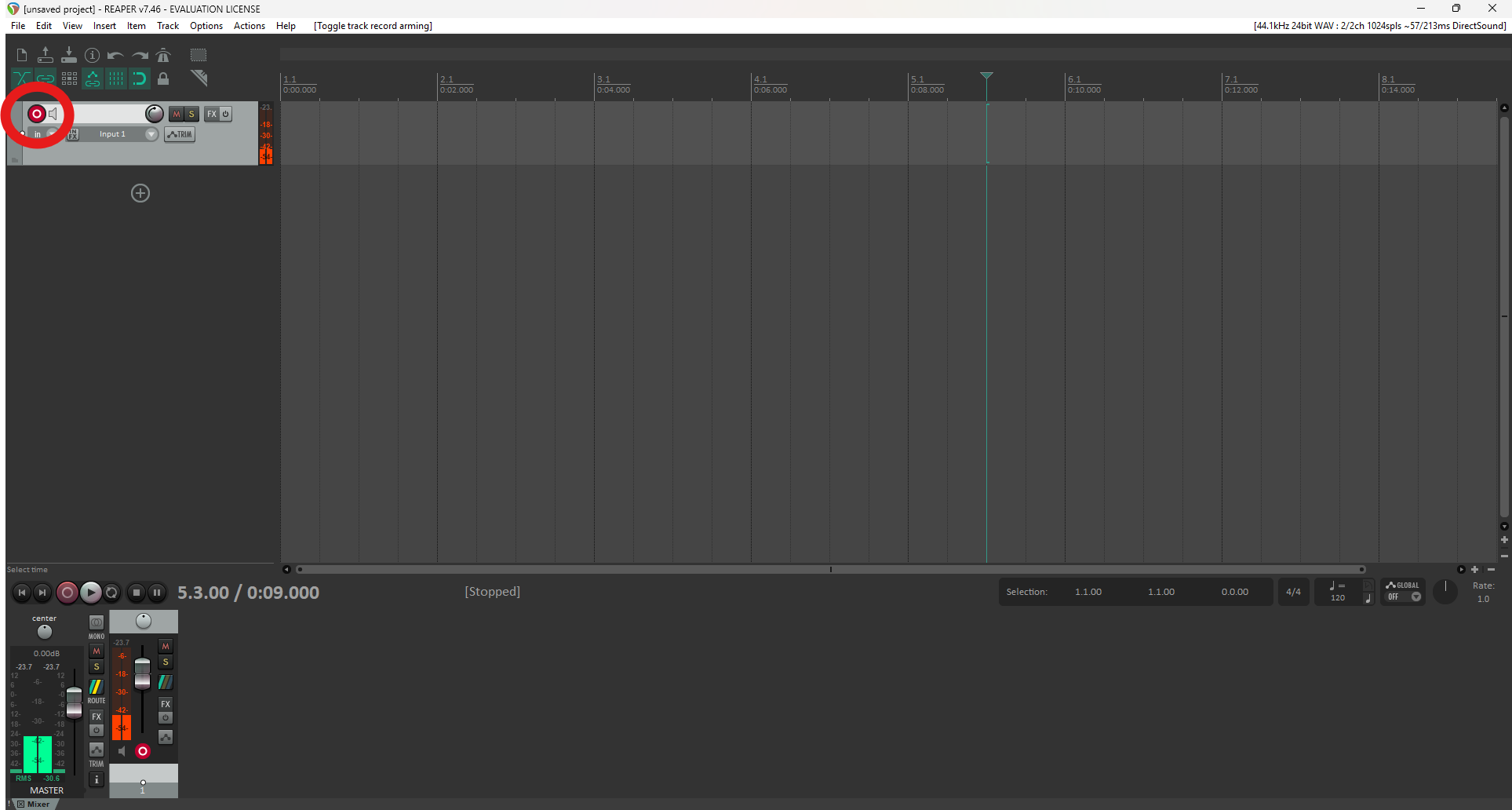1512x810 pixels.
Task: Open track FX button in track panel
Action: (x=211, y=114)
